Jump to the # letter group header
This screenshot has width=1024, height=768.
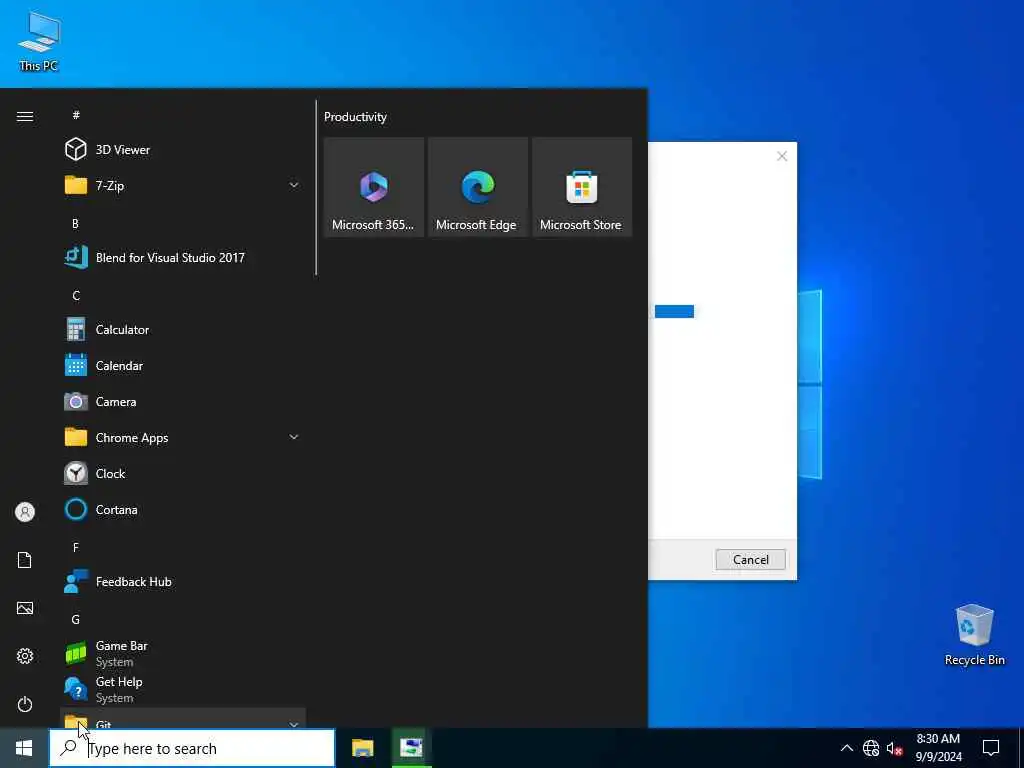pyautogui.click(x=76, y=115)
